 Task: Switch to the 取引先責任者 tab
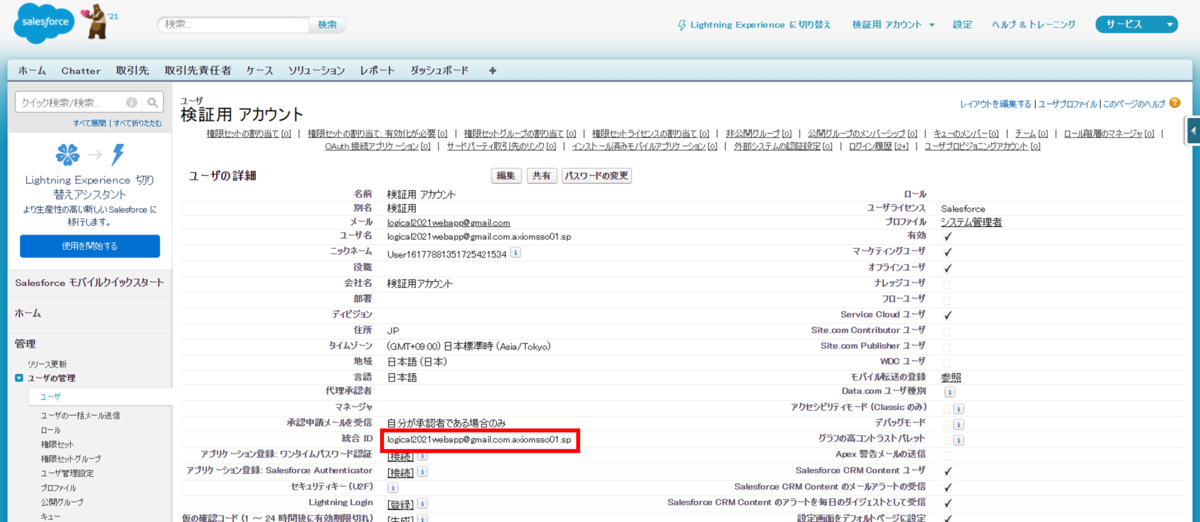click(197, 71)
